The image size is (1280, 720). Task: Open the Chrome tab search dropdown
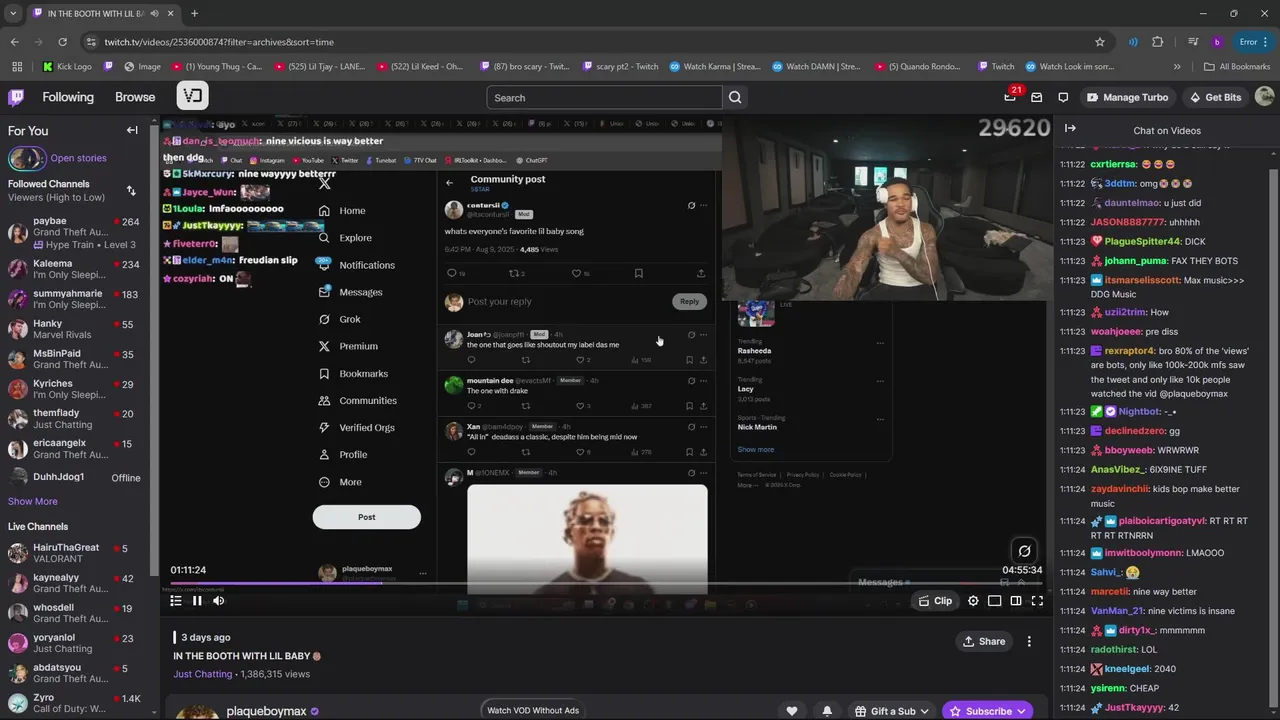pyautogui.click(x=12, y=13)
